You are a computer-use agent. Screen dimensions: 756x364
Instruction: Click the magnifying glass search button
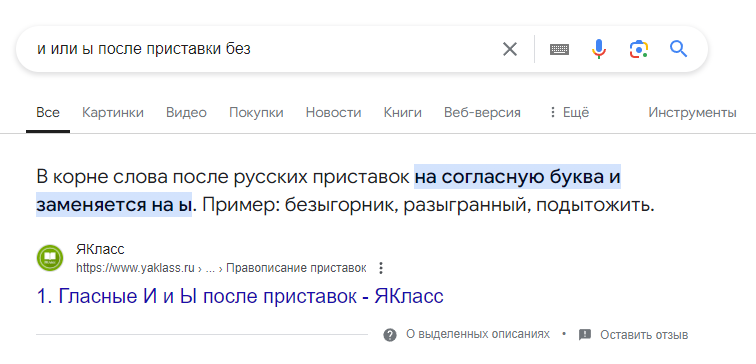click(678, 49)
